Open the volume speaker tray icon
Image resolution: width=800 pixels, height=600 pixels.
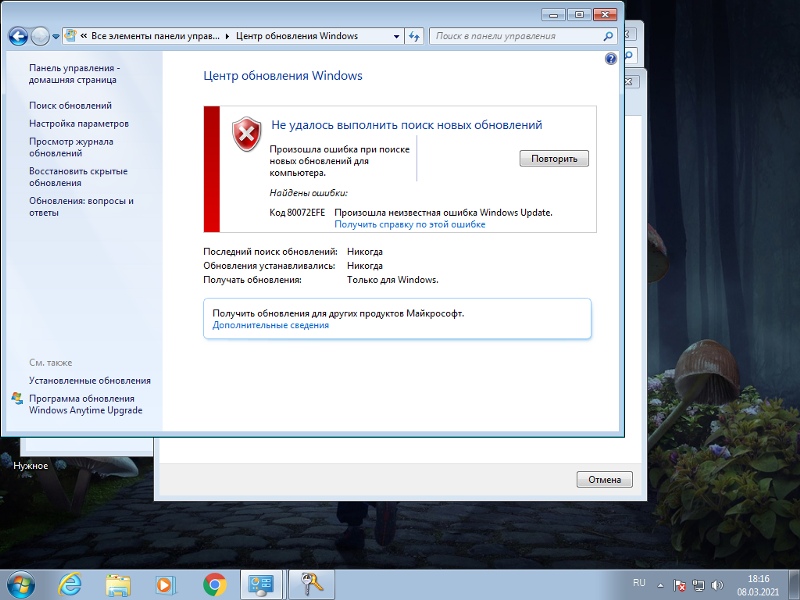(717, 585)
